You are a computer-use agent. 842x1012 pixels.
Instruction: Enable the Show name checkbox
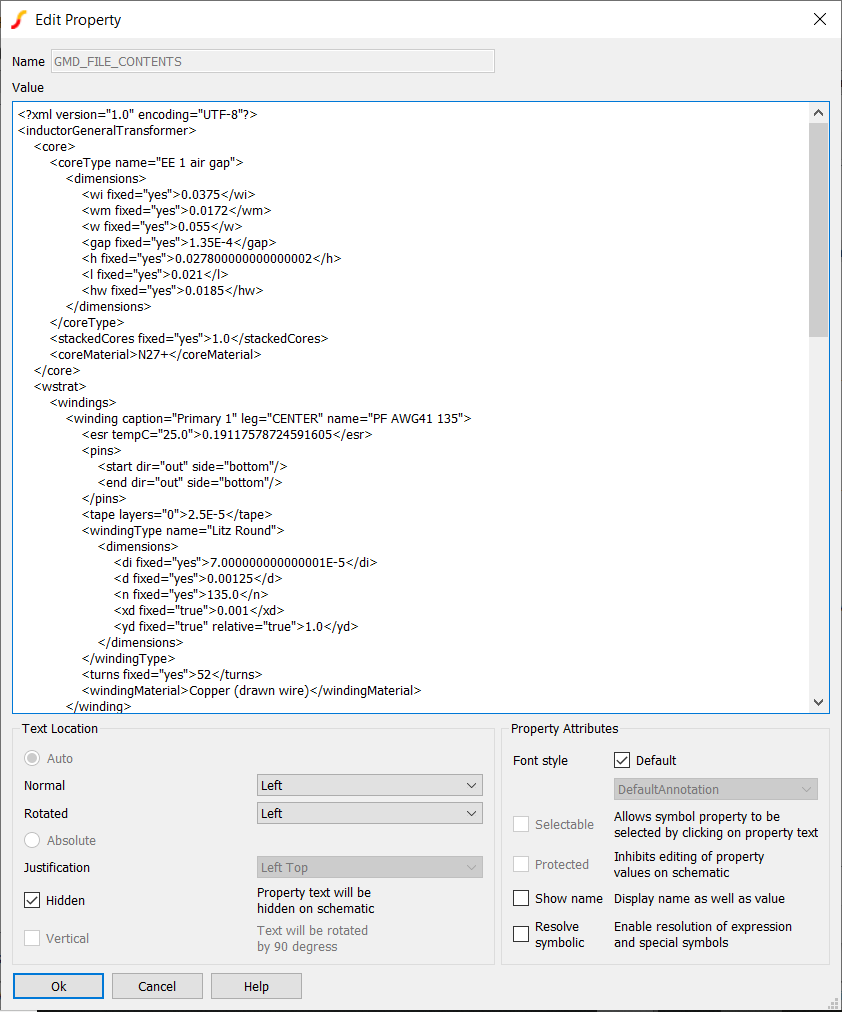tap(521, 898)
